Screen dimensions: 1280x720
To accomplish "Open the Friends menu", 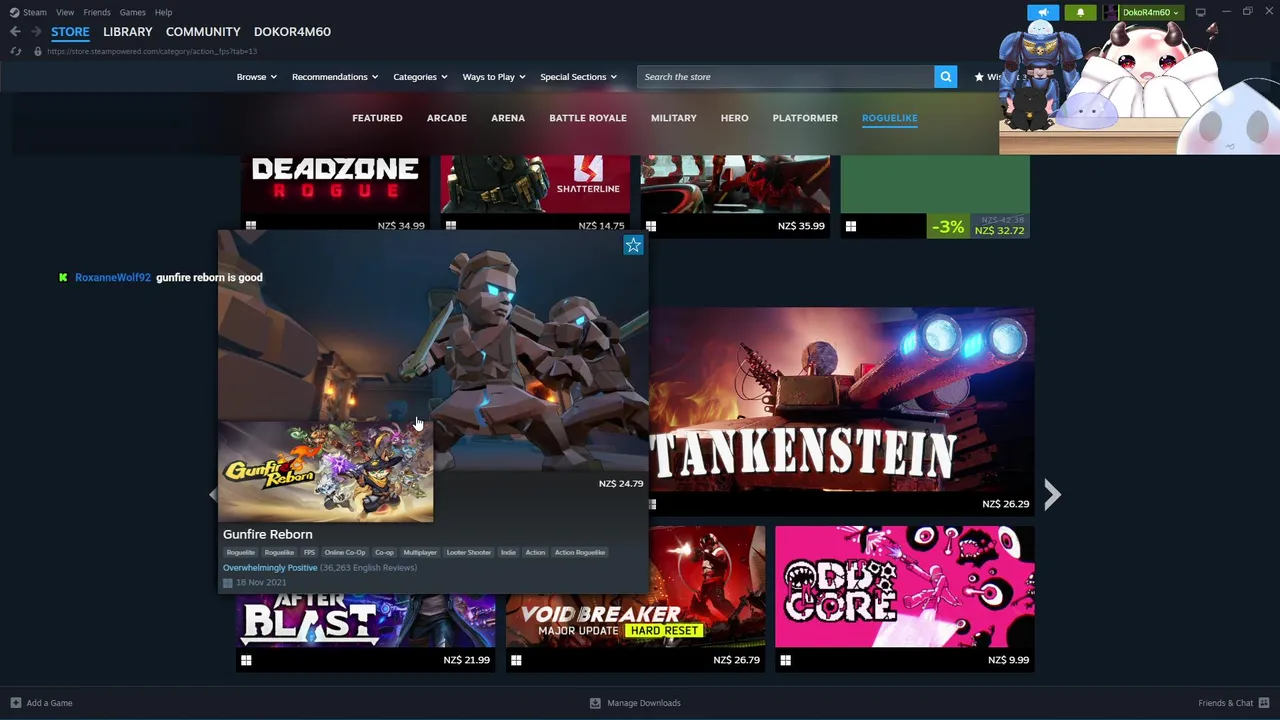I will [97, 12].
